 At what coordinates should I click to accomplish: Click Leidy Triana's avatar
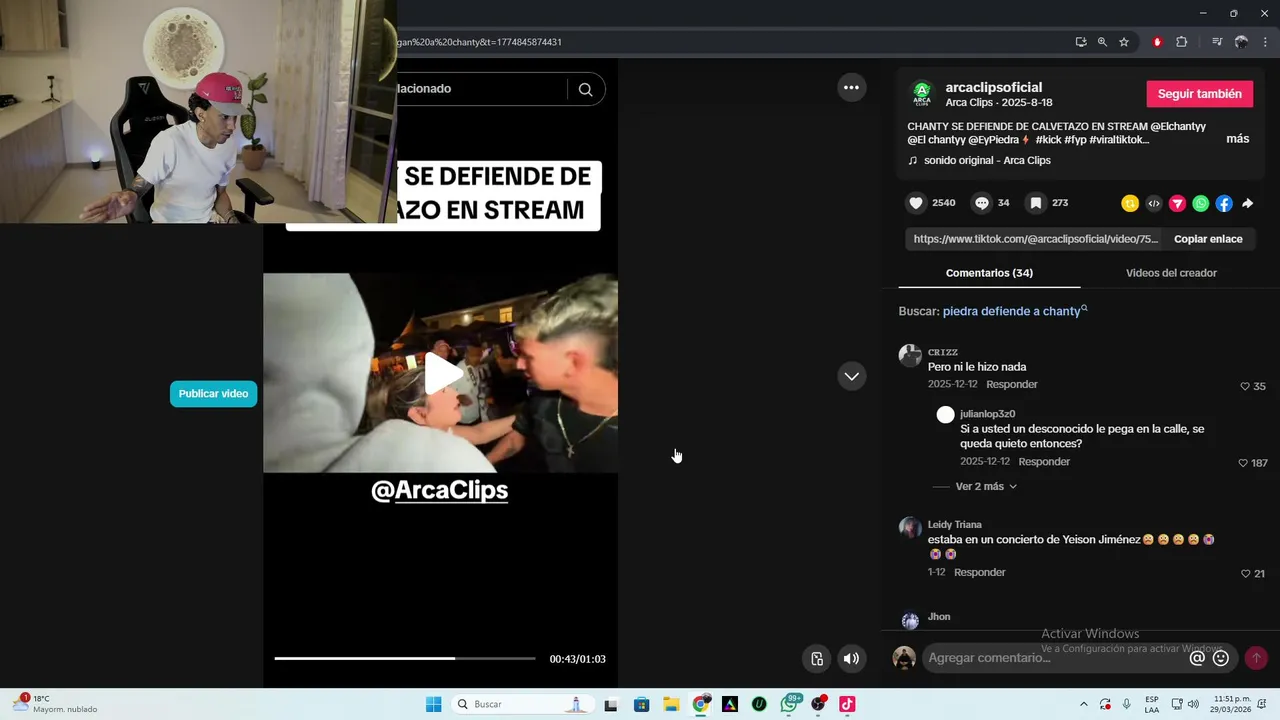[x=910, y=528]
